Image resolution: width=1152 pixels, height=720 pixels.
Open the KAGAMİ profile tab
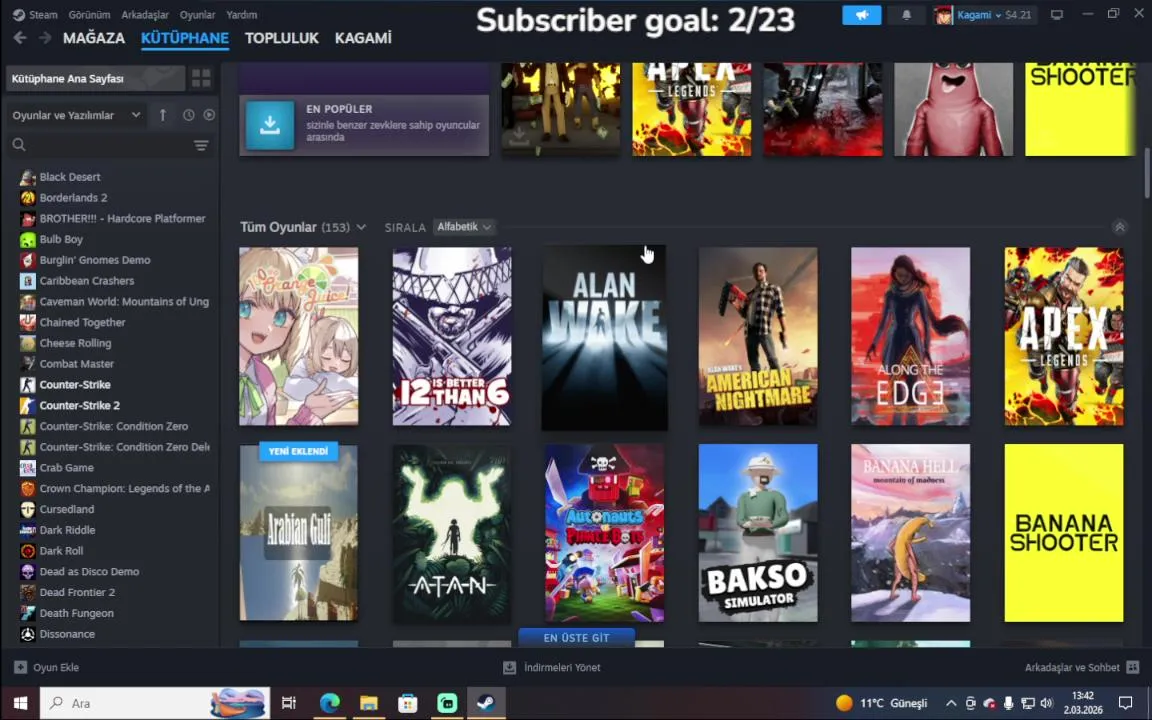point(363,38)
